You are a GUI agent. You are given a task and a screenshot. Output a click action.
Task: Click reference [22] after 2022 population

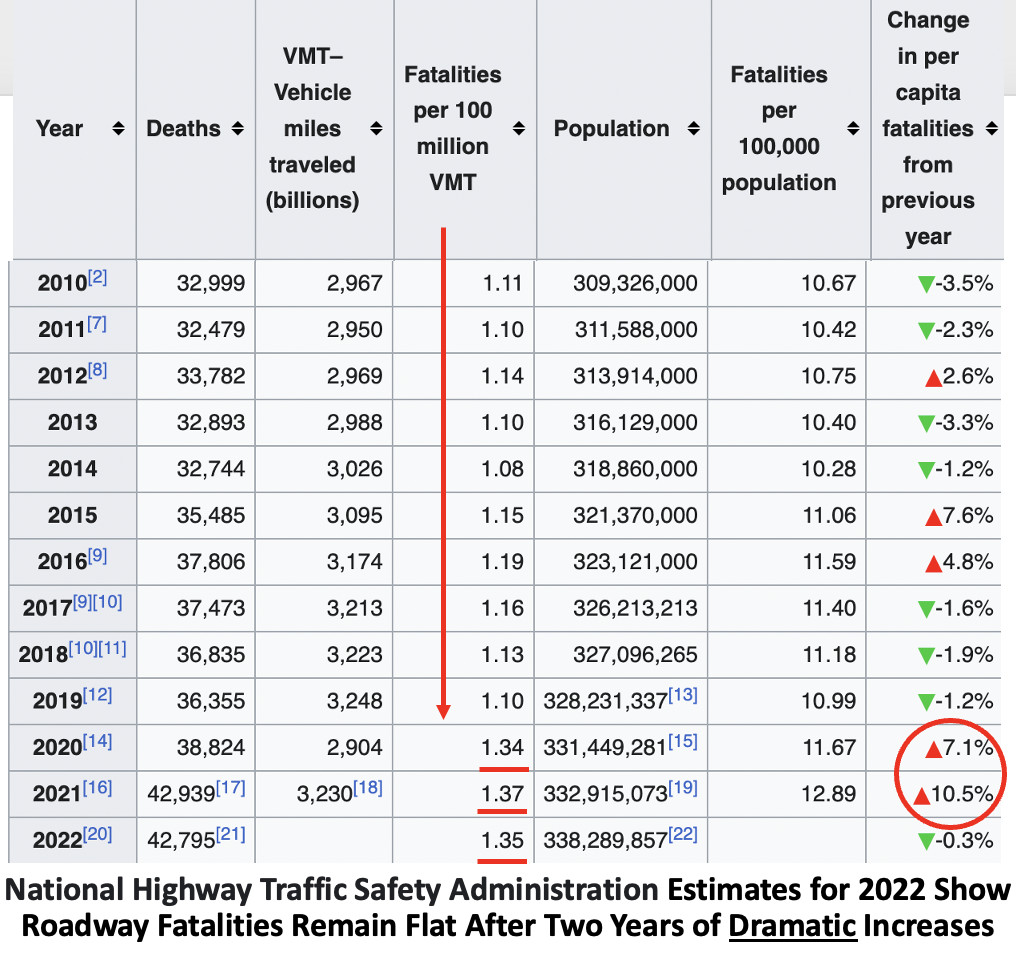(683, 835)
